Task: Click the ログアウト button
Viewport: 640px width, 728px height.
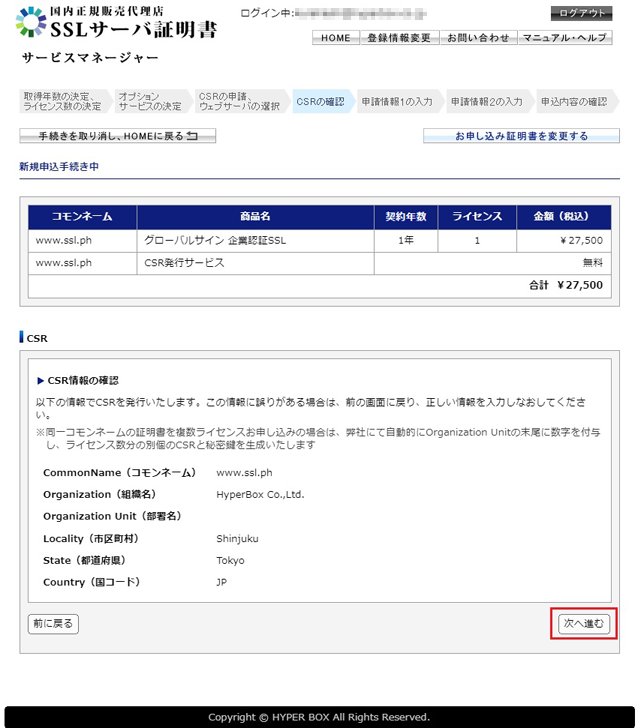Action: tap(581, 13)
